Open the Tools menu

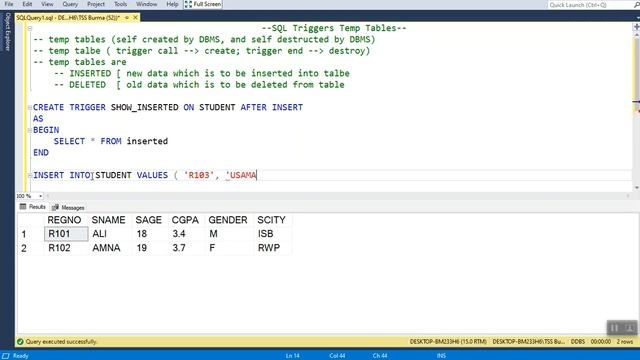pyautogui.click(x=120, y=4)
